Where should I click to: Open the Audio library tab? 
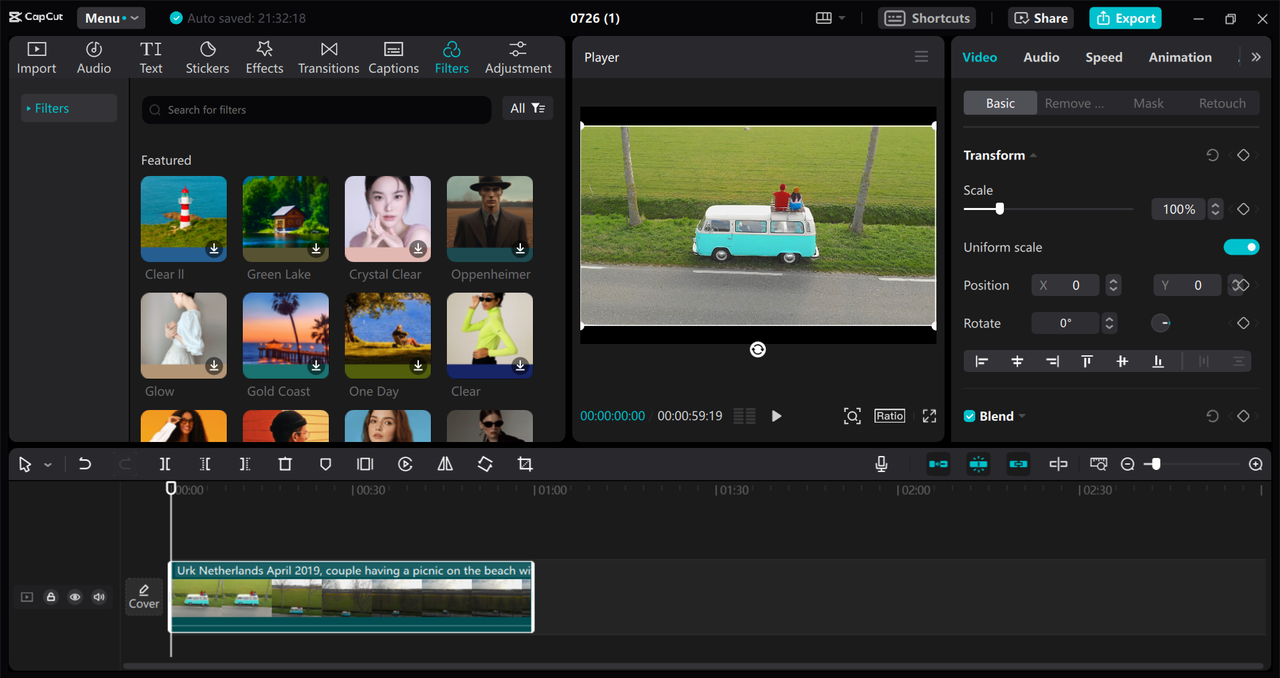(x=94, y=58)
